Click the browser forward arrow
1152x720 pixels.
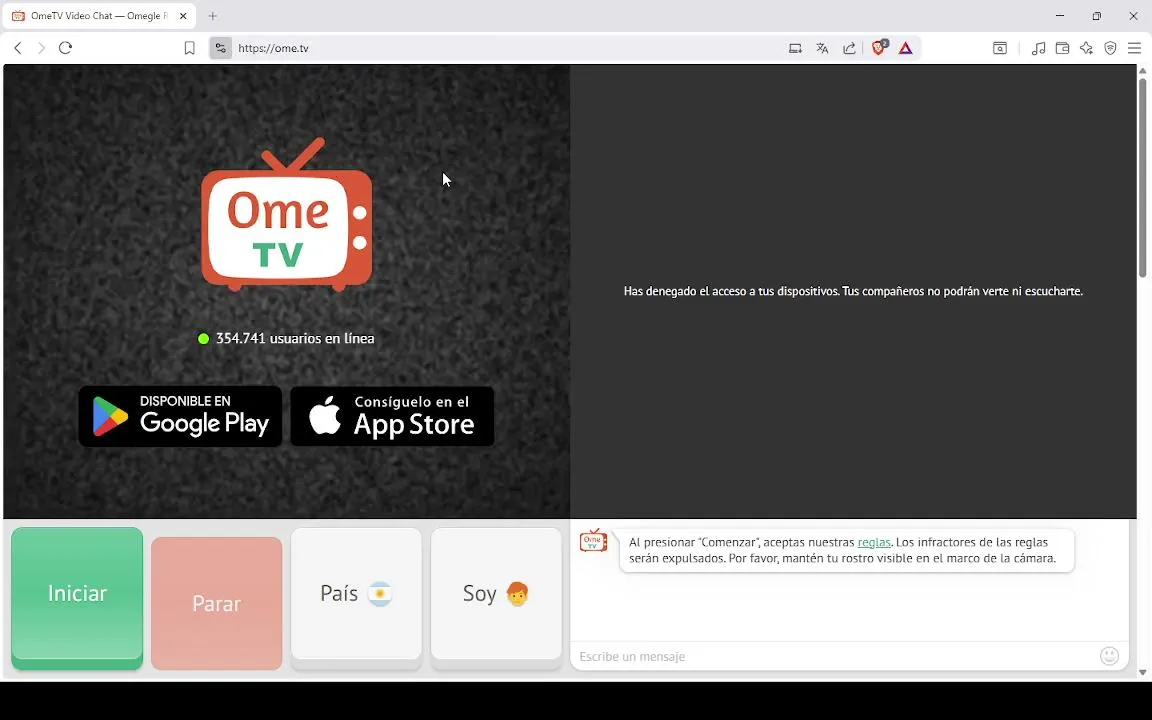pos(41,48)
